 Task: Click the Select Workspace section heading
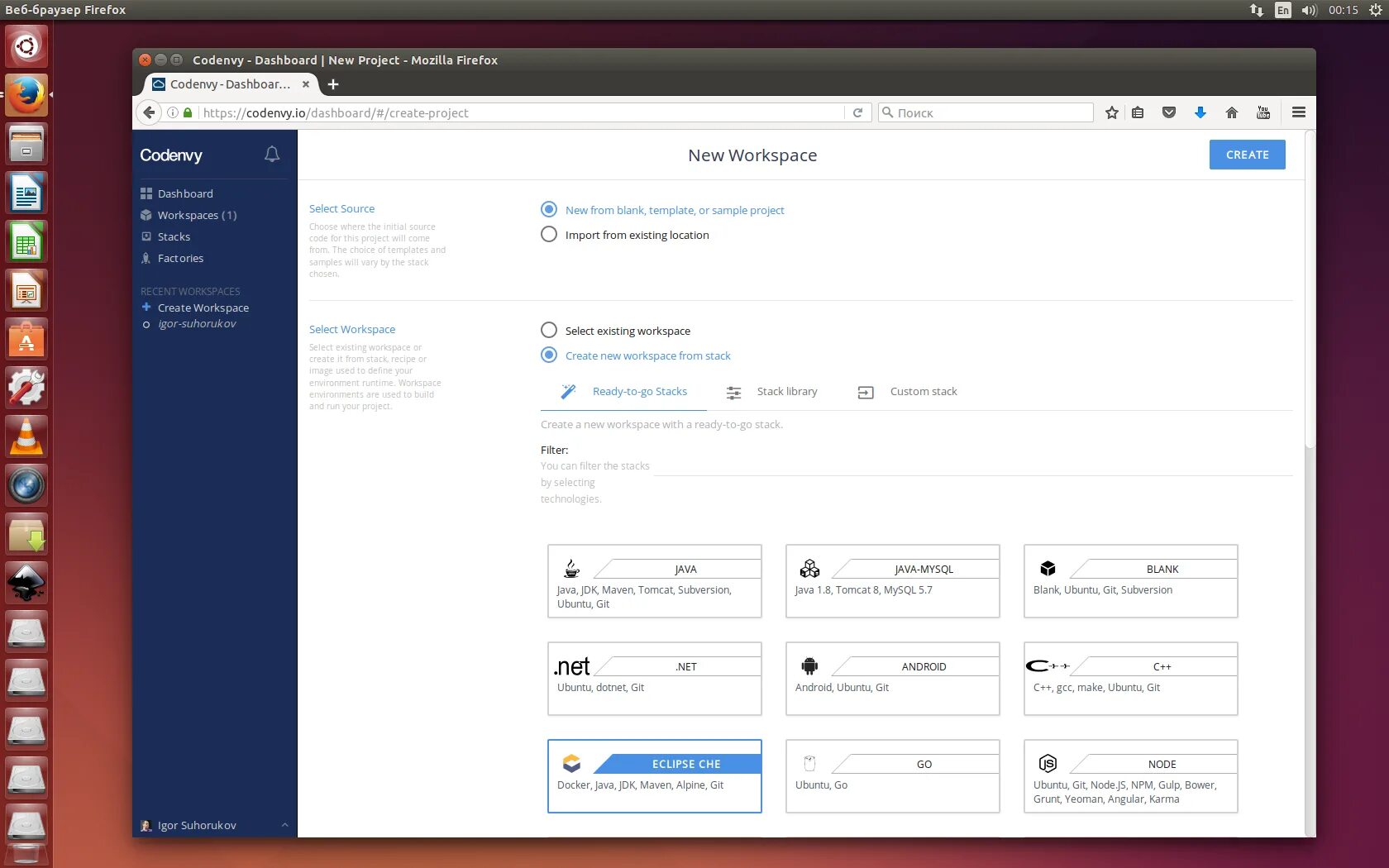pos(352,330)
